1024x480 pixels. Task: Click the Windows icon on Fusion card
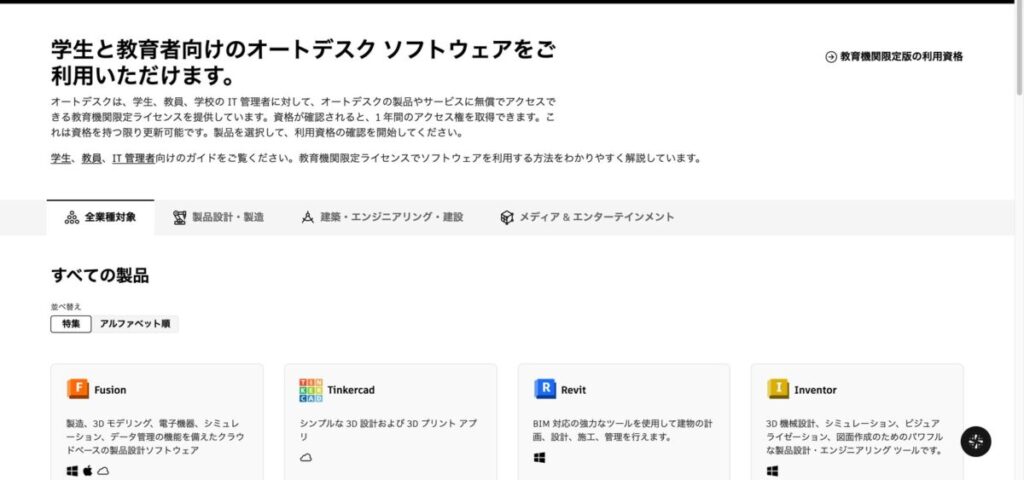point(72,471)
